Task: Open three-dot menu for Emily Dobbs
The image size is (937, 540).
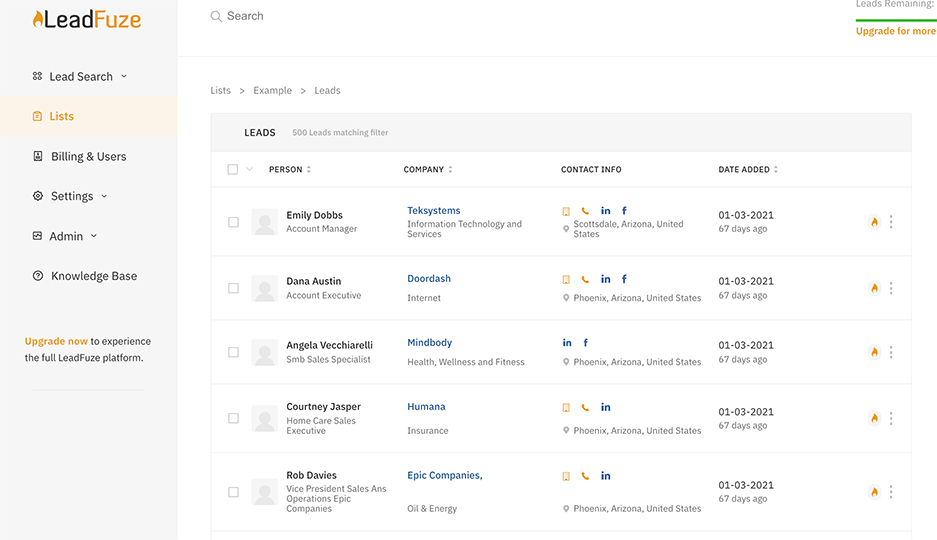Action: (891, 222)
